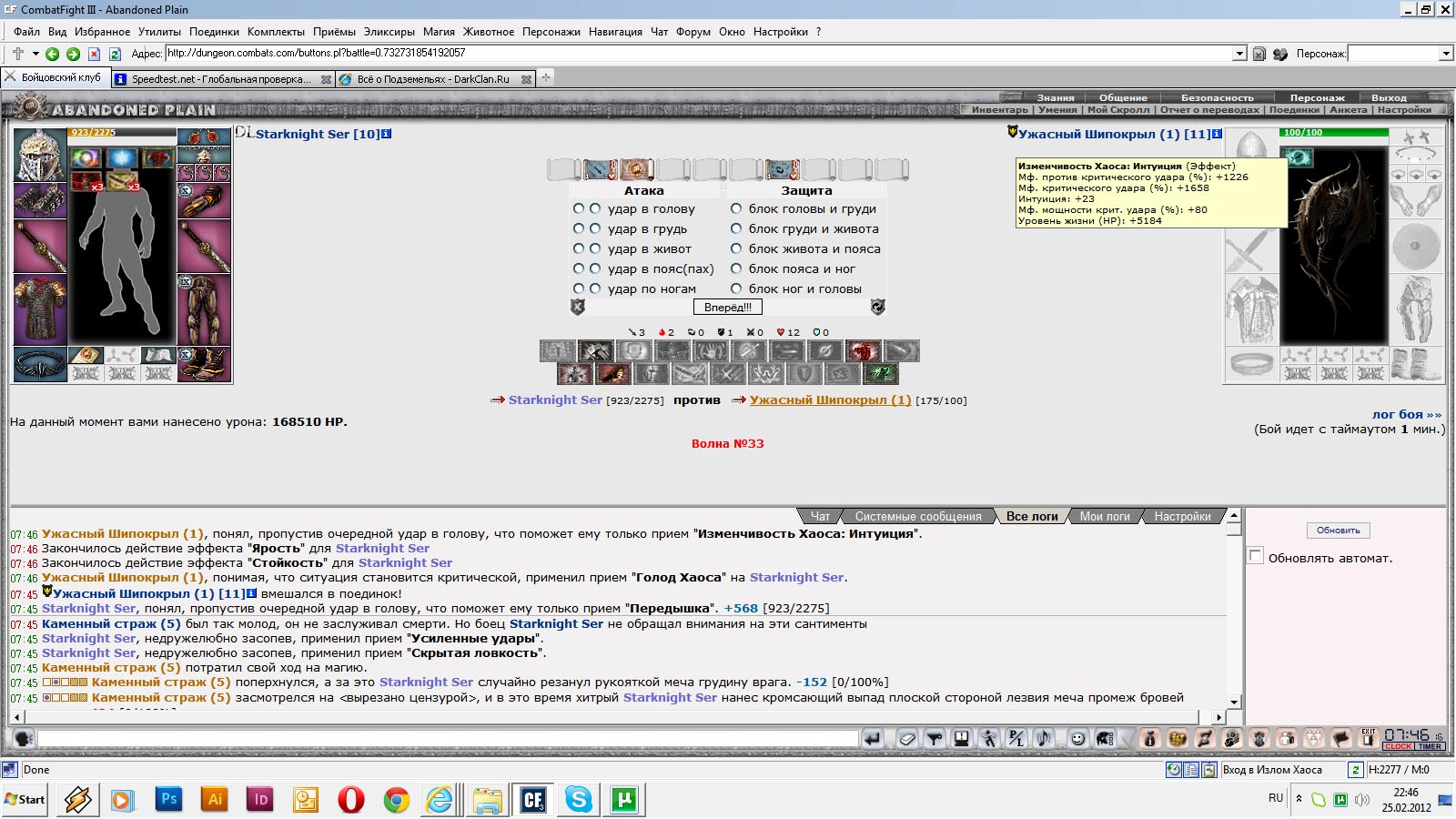Image resolution: width=1456 pixels, height=819 pixels.
Task: Activate the open hand skill icon
Action: (x=711, y=351)
